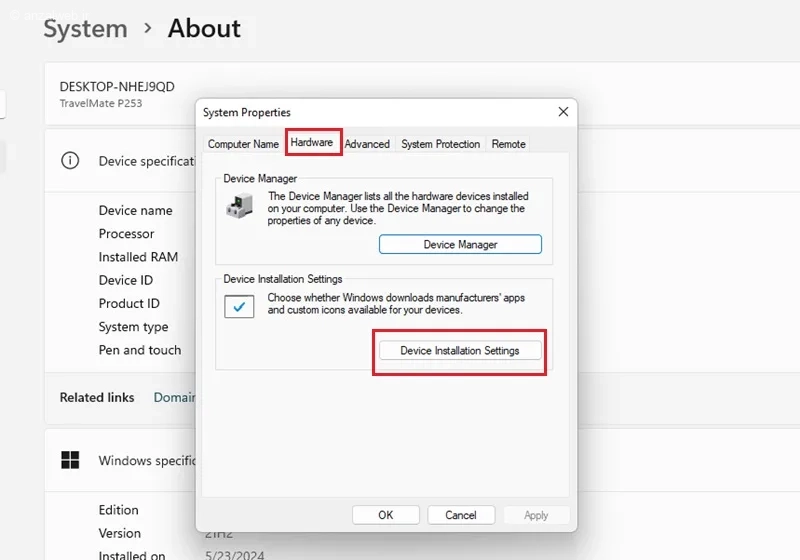The height and width of the screenshot is (560, 800).
Task: Open the Advanced tab
Action: click(x=367, y=144)
